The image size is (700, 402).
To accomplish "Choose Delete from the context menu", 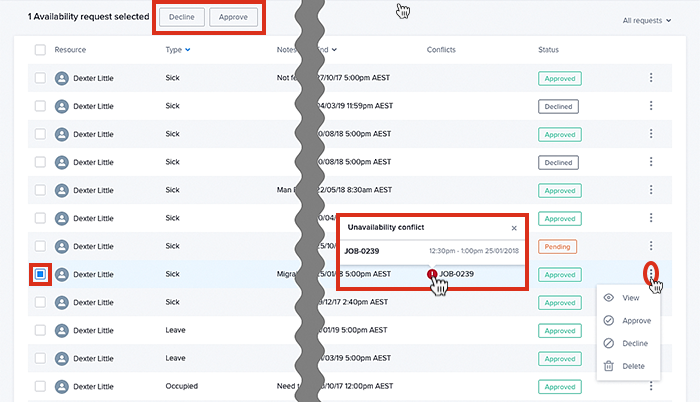I will [632, 366].
